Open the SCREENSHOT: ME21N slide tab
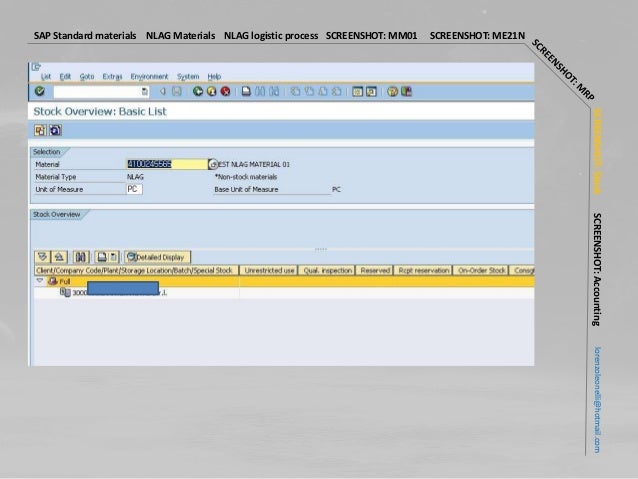Image resolution: width=638 pixels, height=479 pixels. tap(477, 36)
